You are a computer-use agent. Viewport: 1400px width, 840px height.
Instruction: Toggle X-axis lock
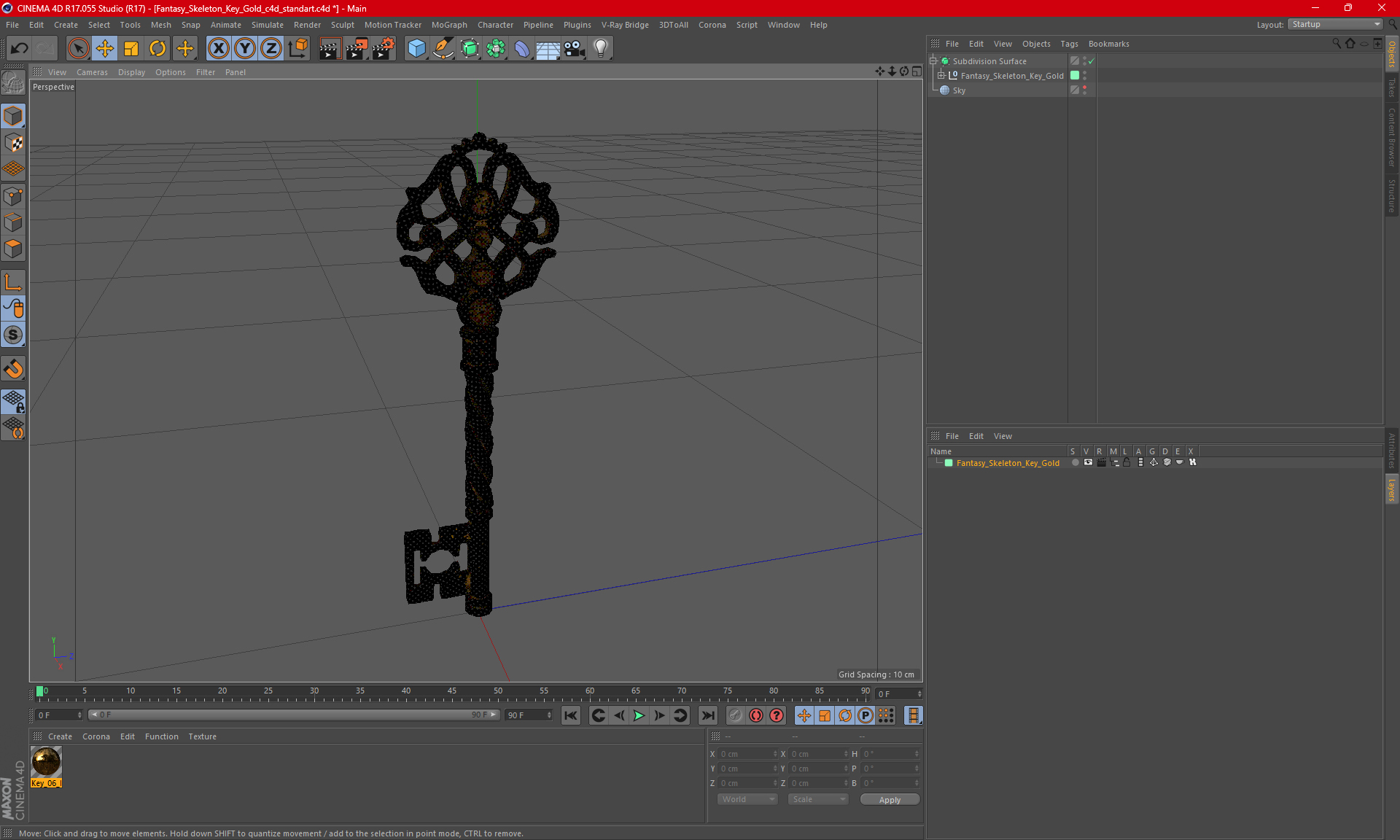(218, 49)
